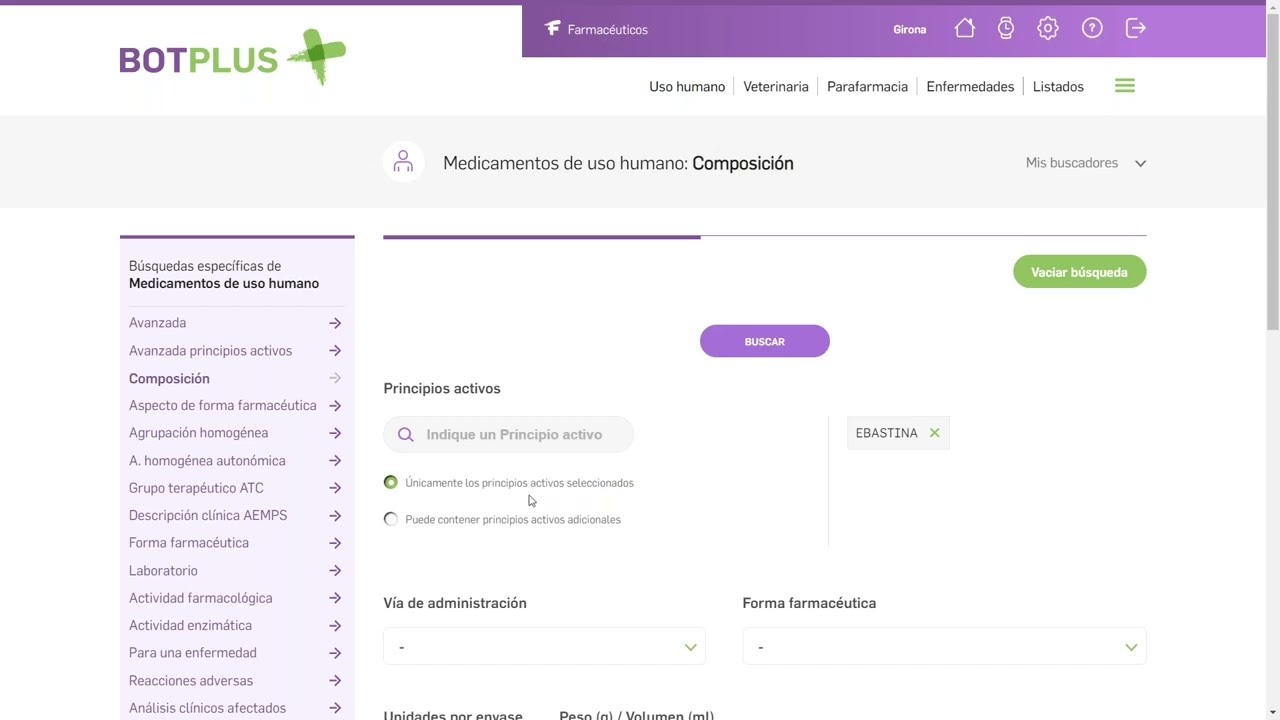Go to the home icon
This screenshot has width=1280, height=720.
click(965, 29)
